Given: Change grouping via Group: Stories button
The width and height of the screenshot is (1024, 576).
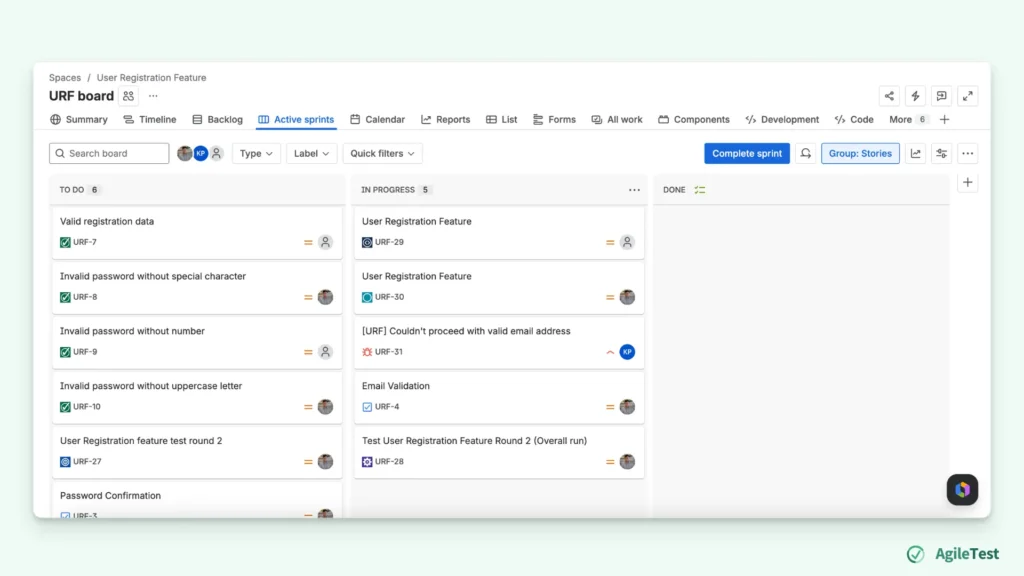Looking at the screenshot, I should click(x=860, y=153).
